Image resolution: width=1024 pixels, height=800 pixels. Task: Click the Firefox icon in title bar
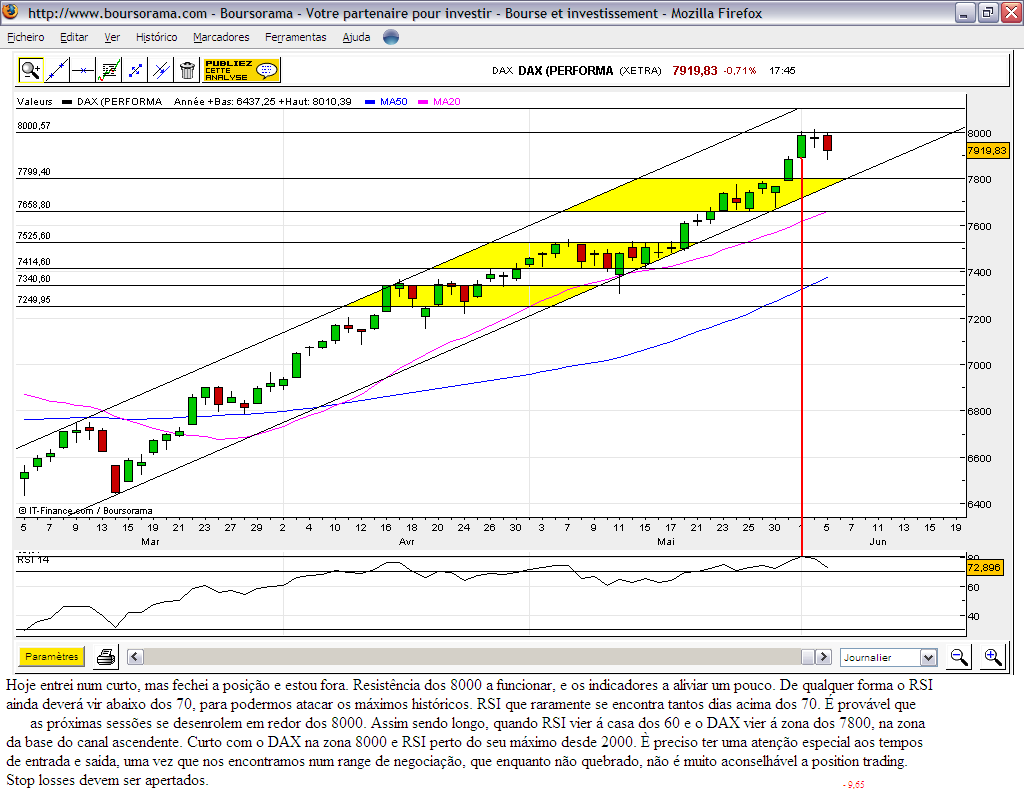click(11, 12)
